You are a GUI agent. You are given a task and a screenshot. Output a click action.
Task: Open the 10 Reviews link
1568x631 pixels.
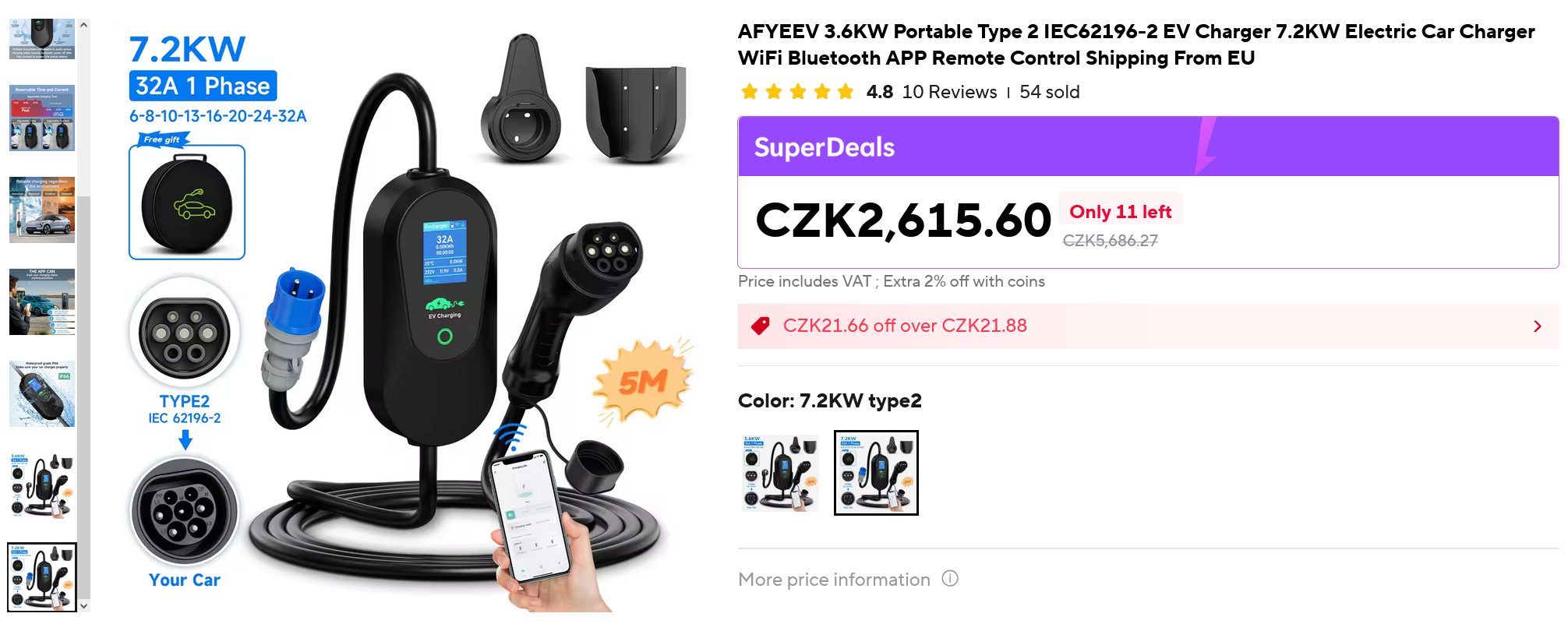pyautogui.click(x=949, y=92)
